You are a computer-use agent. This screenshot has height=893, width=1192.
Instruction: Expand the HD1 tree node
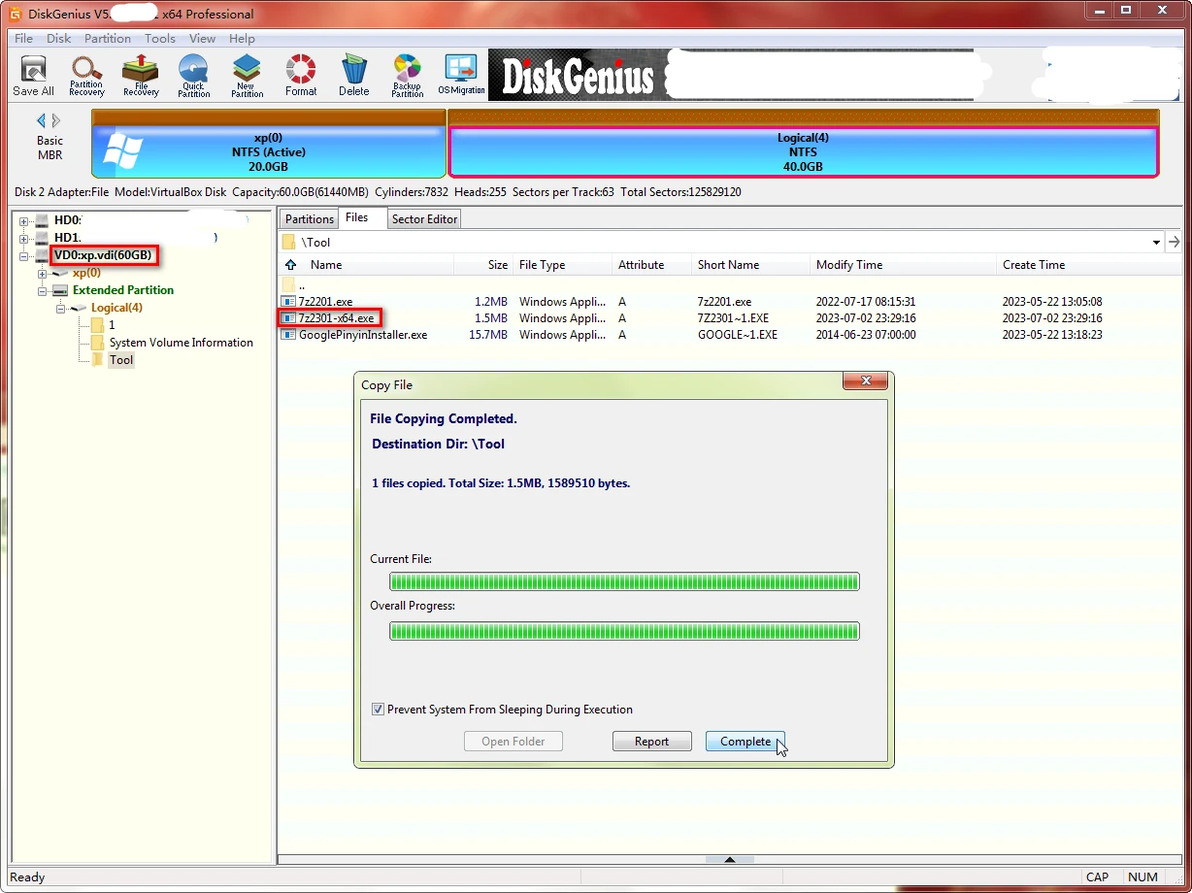[24, 238]
